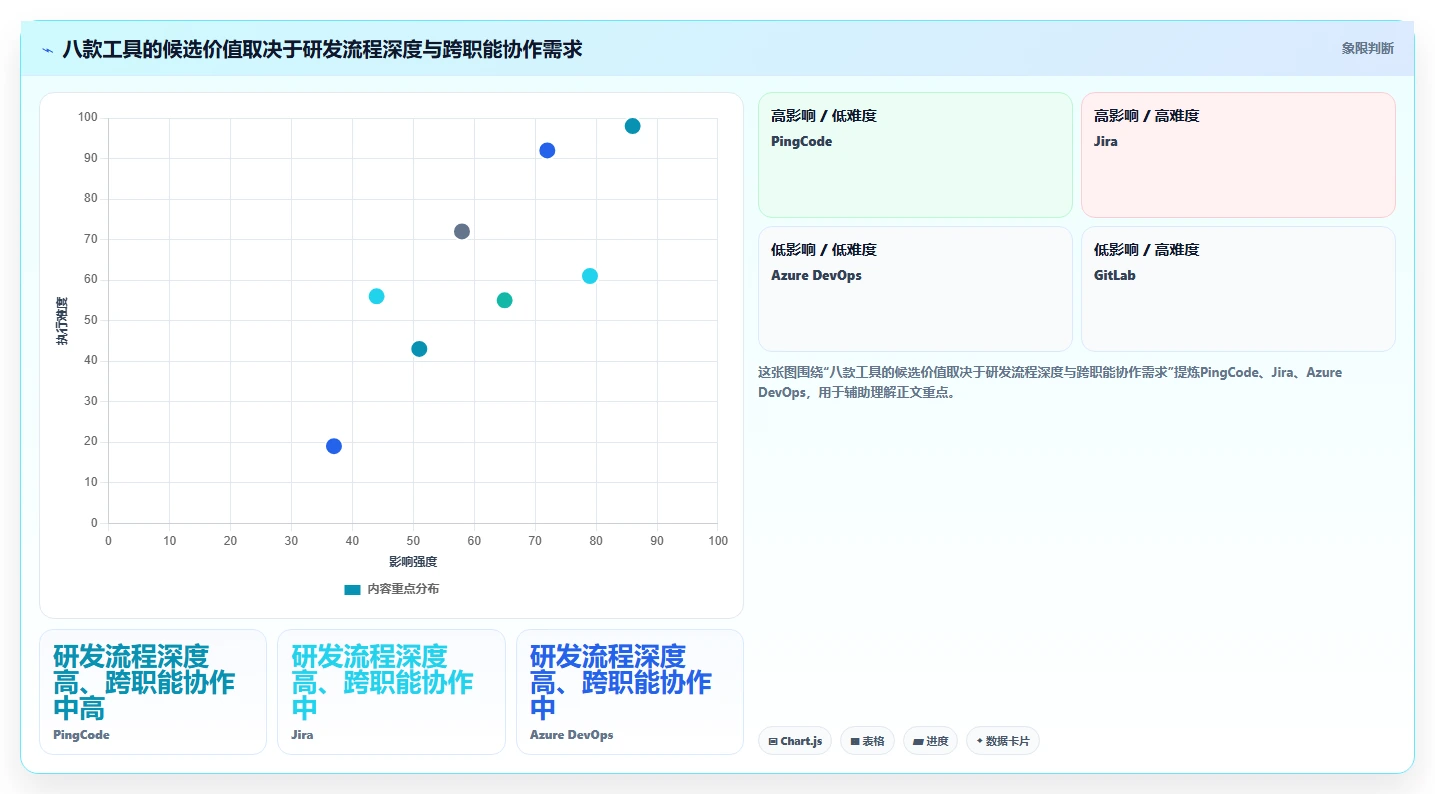The height and width of the screenshot is (794, 1435).
Task: Click the y-axis tick label 20
Action: coord(91,442)
